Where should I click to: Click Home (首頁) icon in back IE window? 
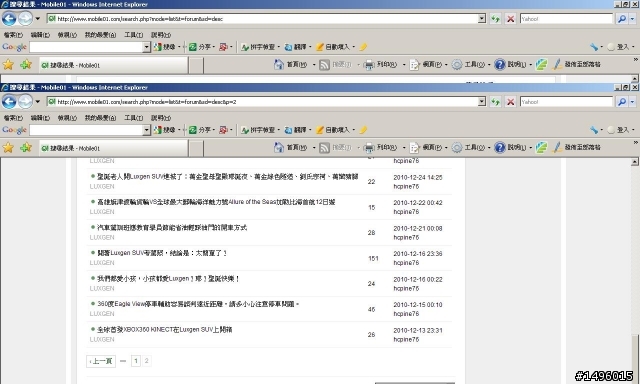click(279, 64)
